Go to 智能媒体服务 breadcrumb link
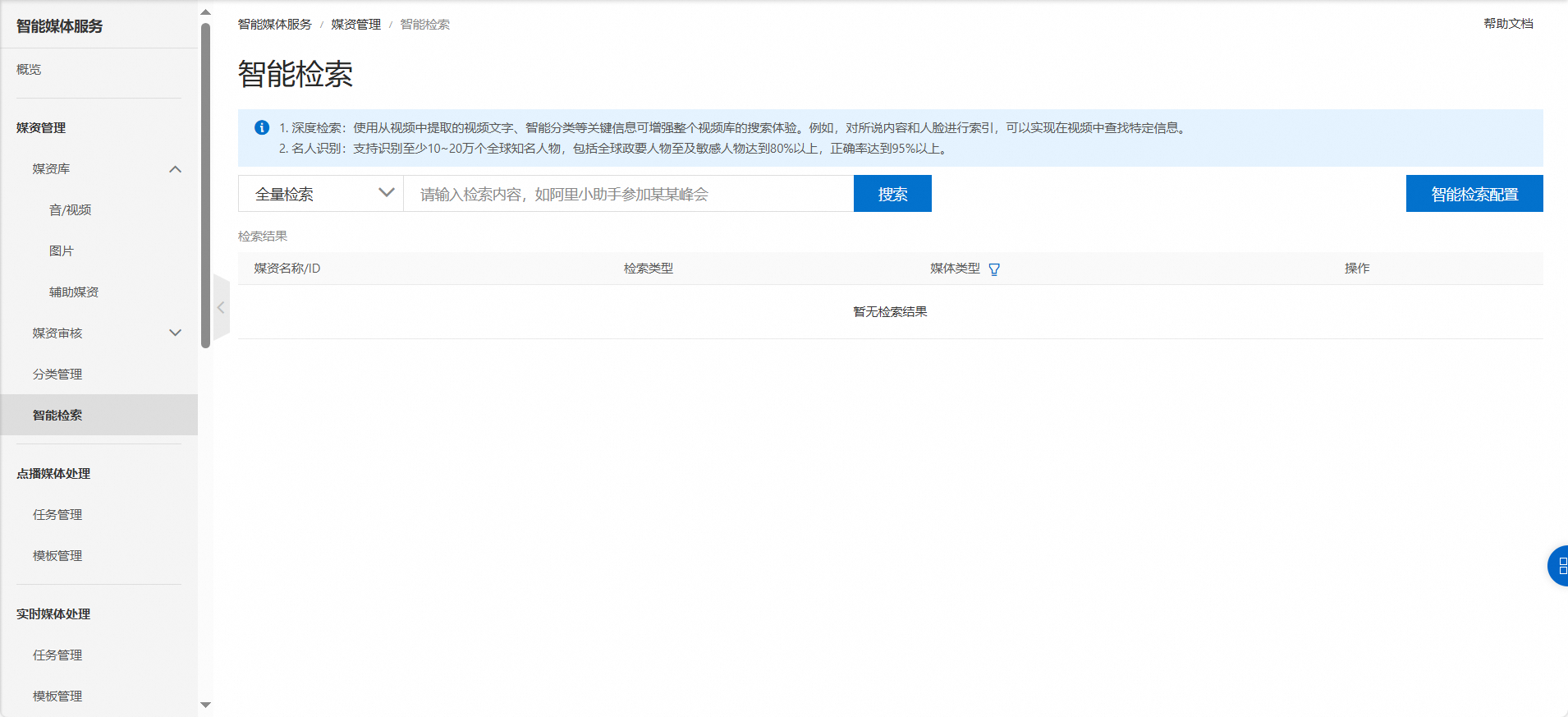 (x=275, y=25)
